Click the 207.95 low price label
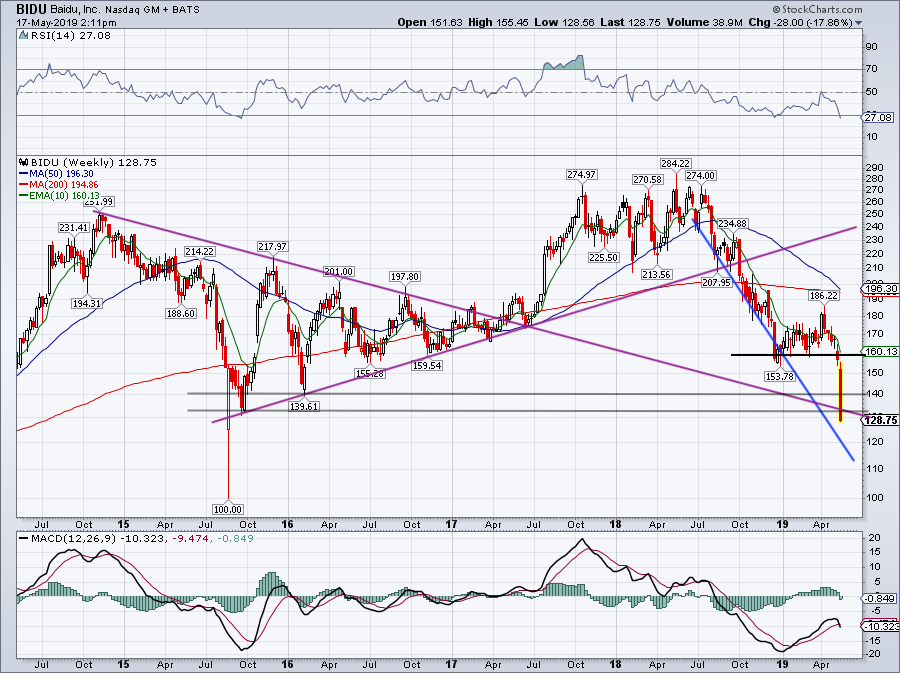The width and height of the screenshot is (900, 673). 716,282
